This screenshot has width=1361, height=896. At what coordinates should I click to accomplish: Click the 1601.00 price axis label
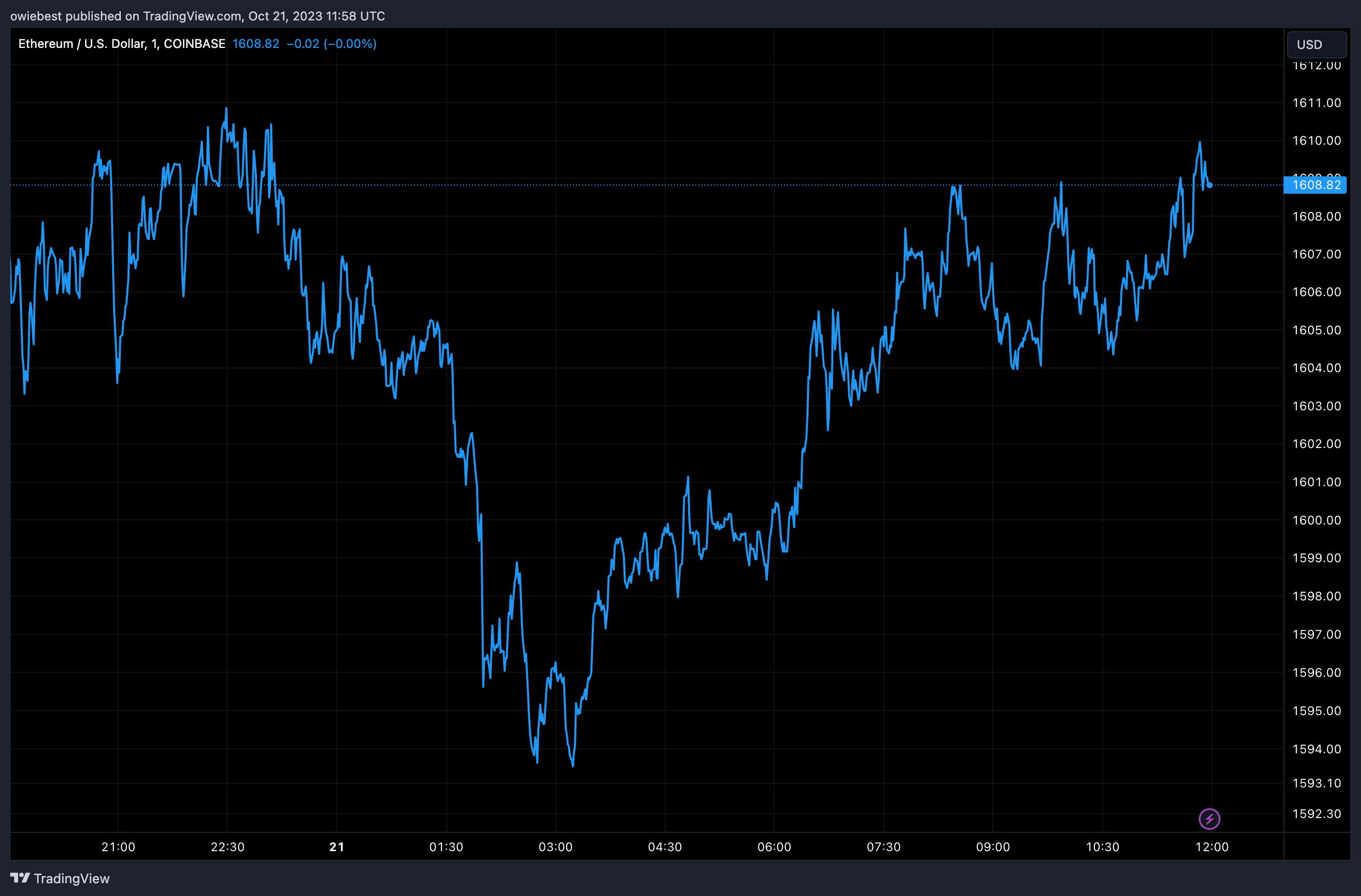[x=1316, y=483]
